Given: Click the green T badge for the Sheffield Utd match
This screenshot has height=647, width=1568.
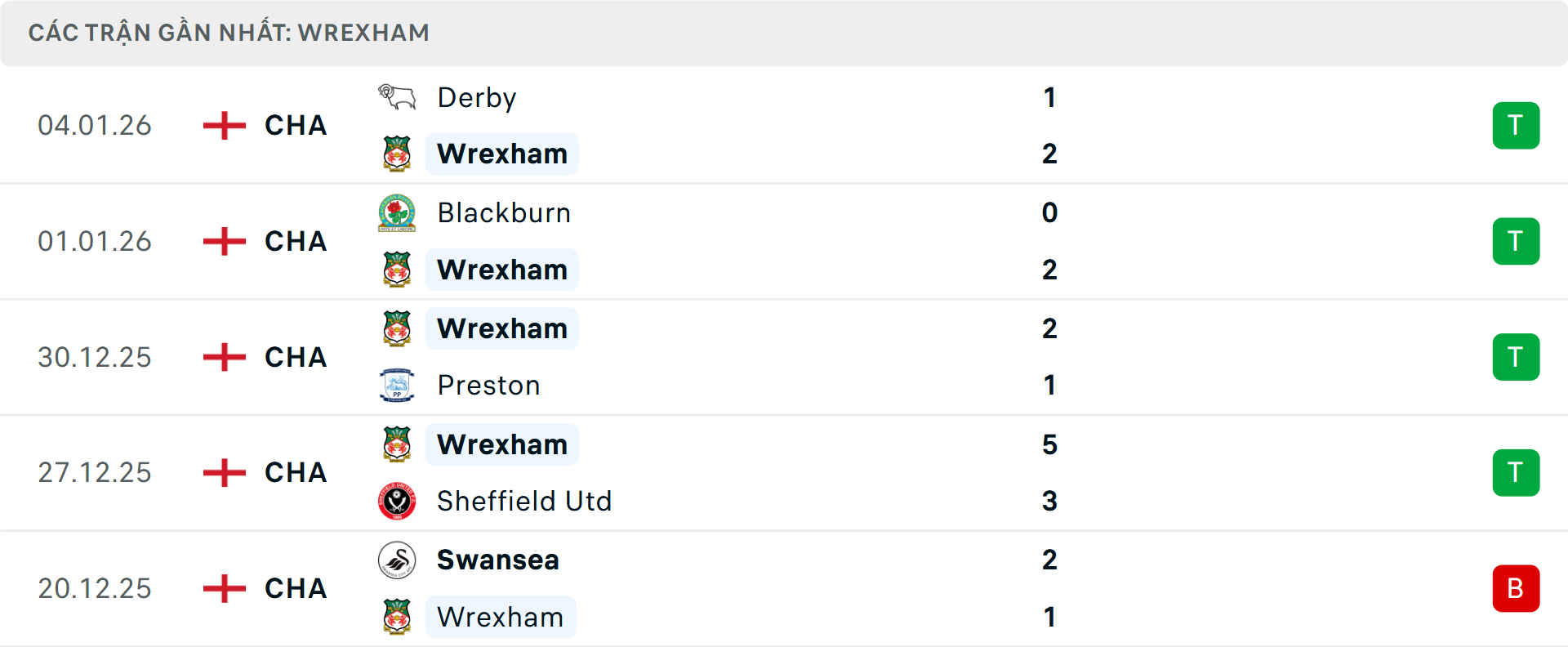Looking at the screenshot, I should pos(1516,473).
